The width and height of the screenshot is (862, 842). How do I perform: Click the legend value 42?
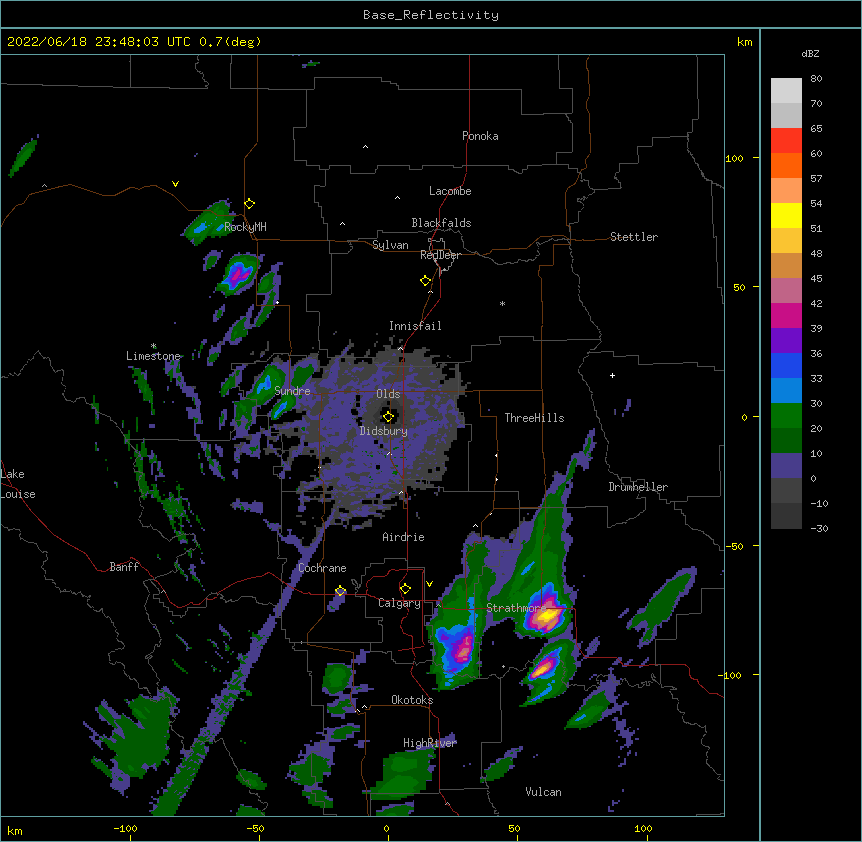pyautogui.click(x=816, y=303)
